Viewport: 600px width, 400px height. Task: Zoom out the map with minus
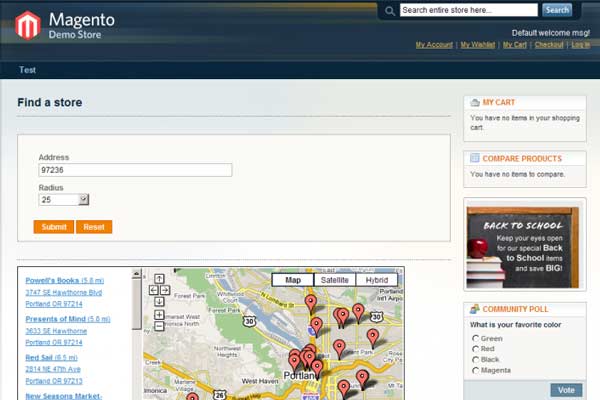(x=159, y=326)
